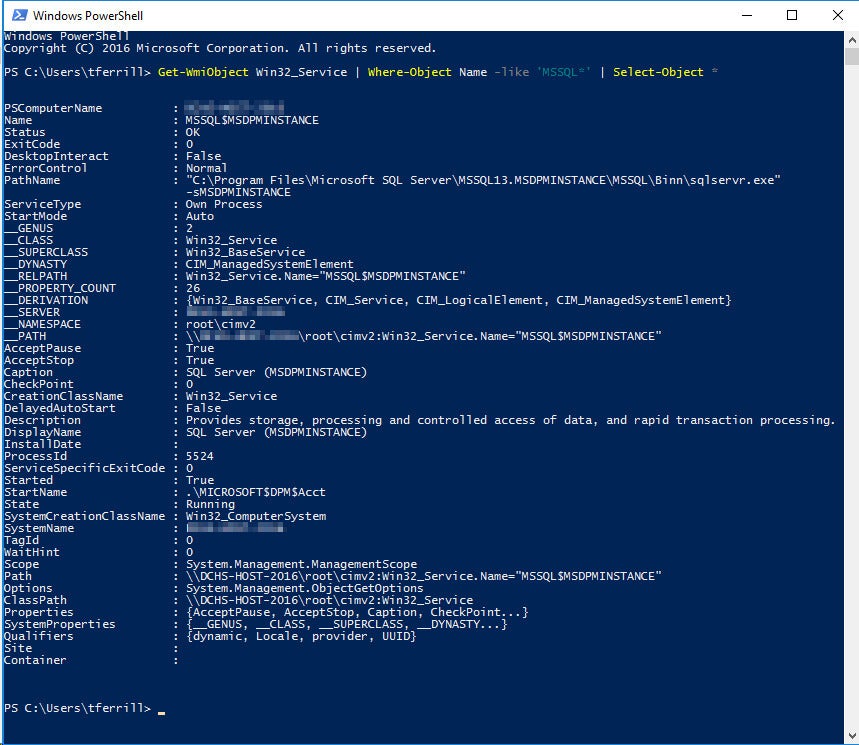Screen dimensions: 859x745
Task: Minimize the Windows PowerShell window
Action: coord(746,15)
